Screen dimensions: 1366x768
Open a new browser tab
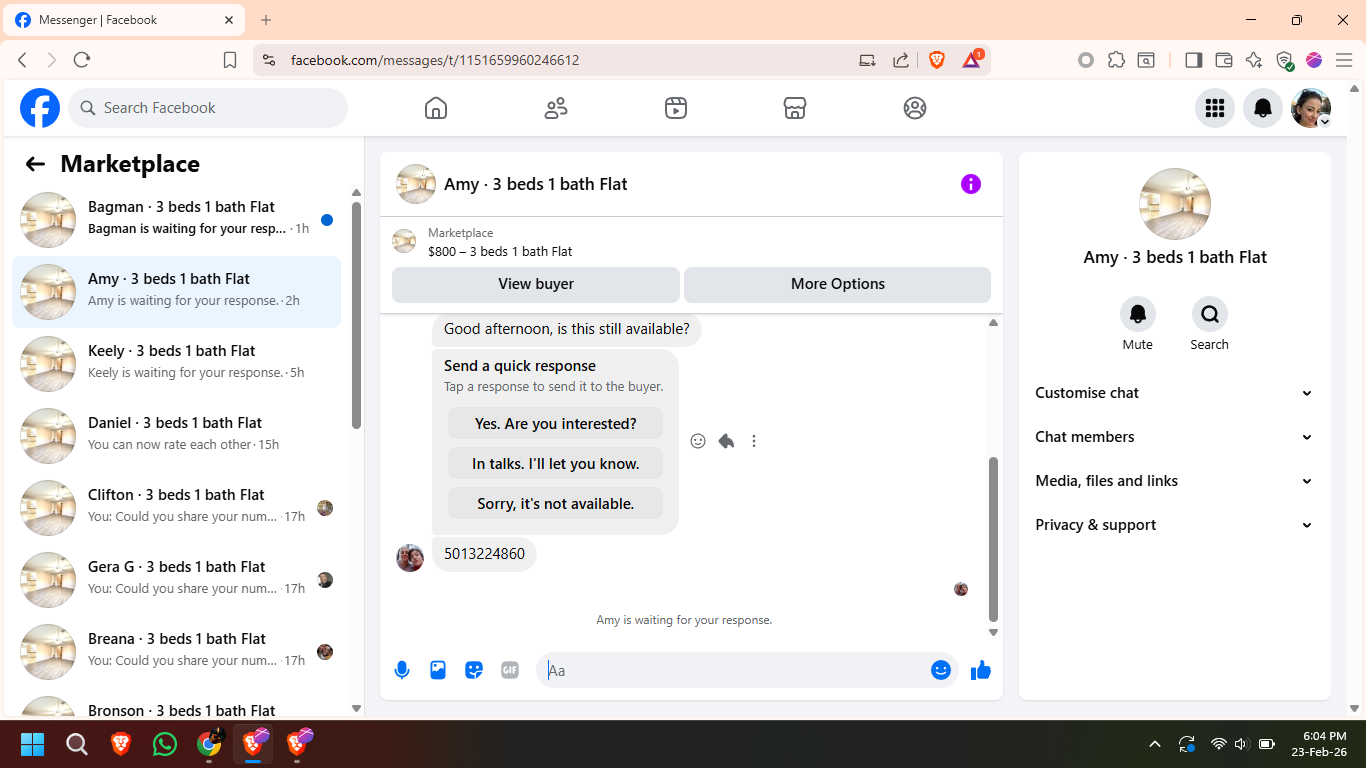[266, 20]
